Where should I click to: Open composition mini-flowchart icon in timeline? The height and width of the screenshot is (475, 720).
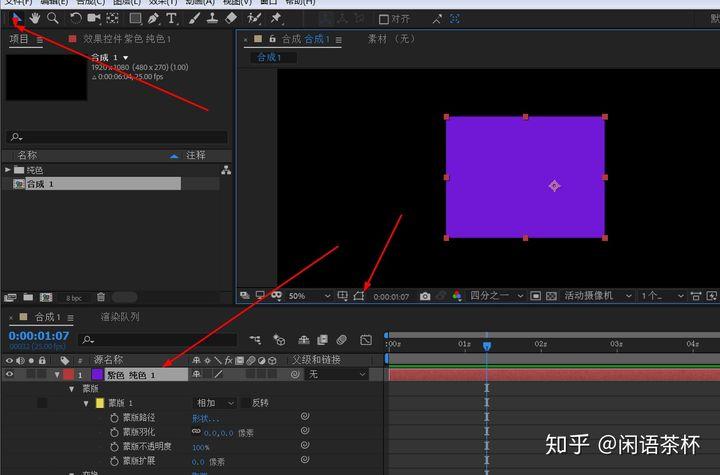[255, 340]
